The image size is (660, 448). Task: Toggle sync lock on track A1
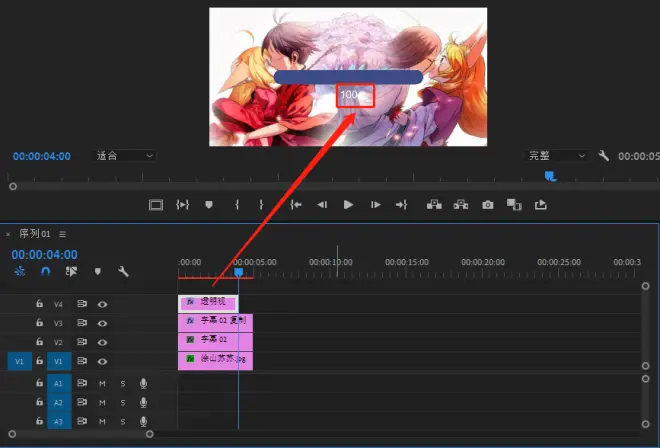click(82, 383)
